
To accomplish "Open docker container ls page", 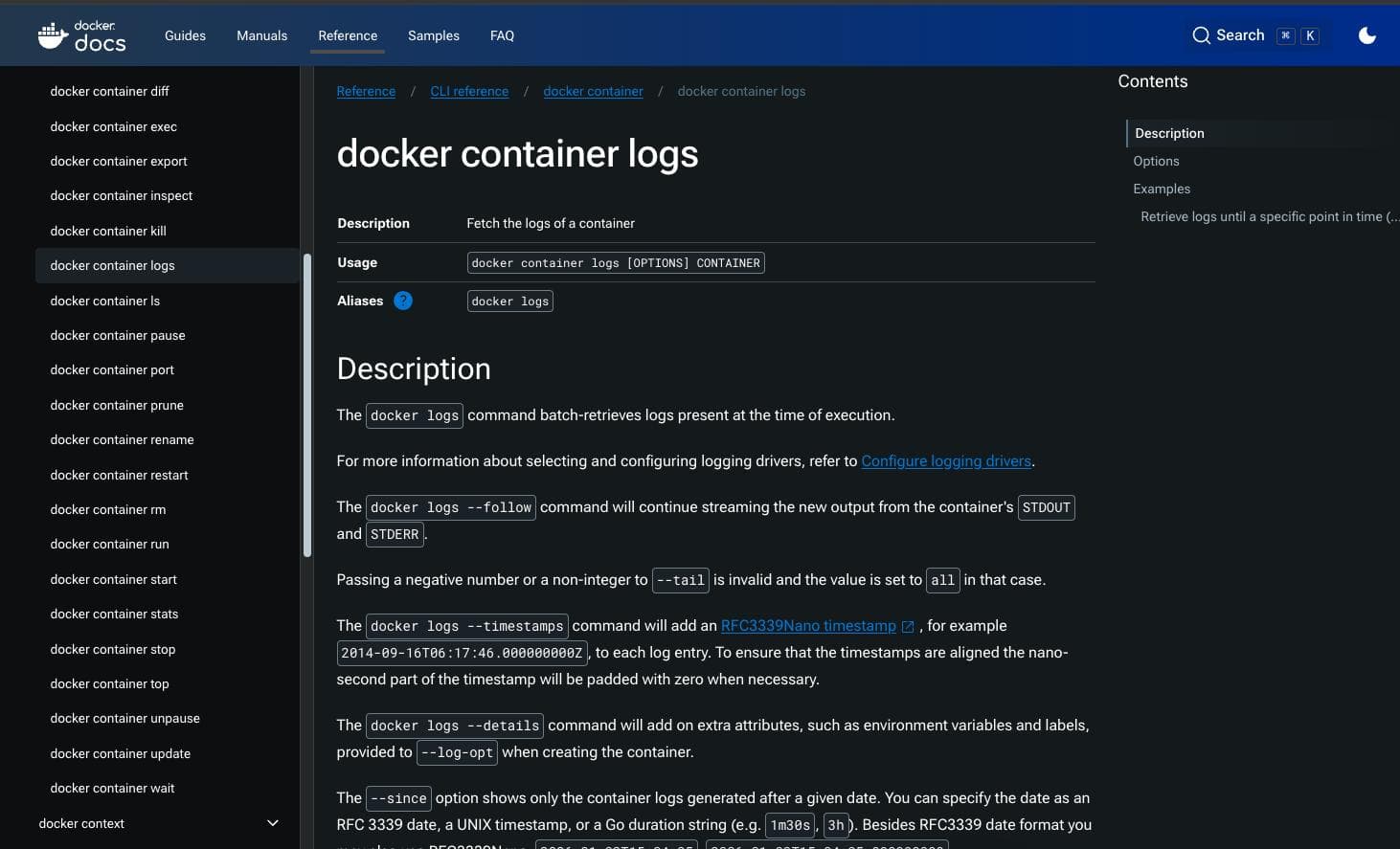I will click(105, 301).
